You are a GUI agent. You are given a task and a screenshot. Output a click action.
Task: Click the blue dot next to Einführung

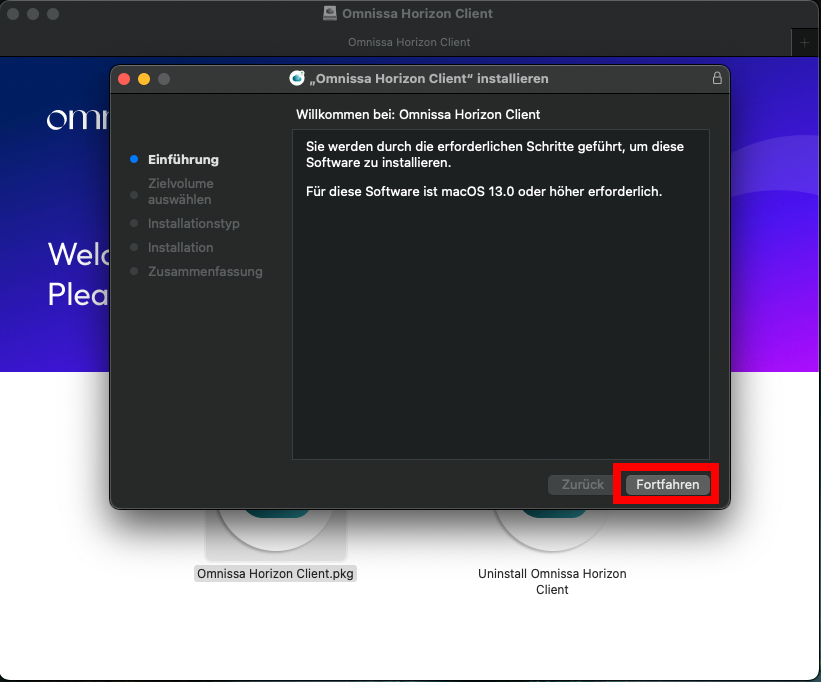(135, 160)
